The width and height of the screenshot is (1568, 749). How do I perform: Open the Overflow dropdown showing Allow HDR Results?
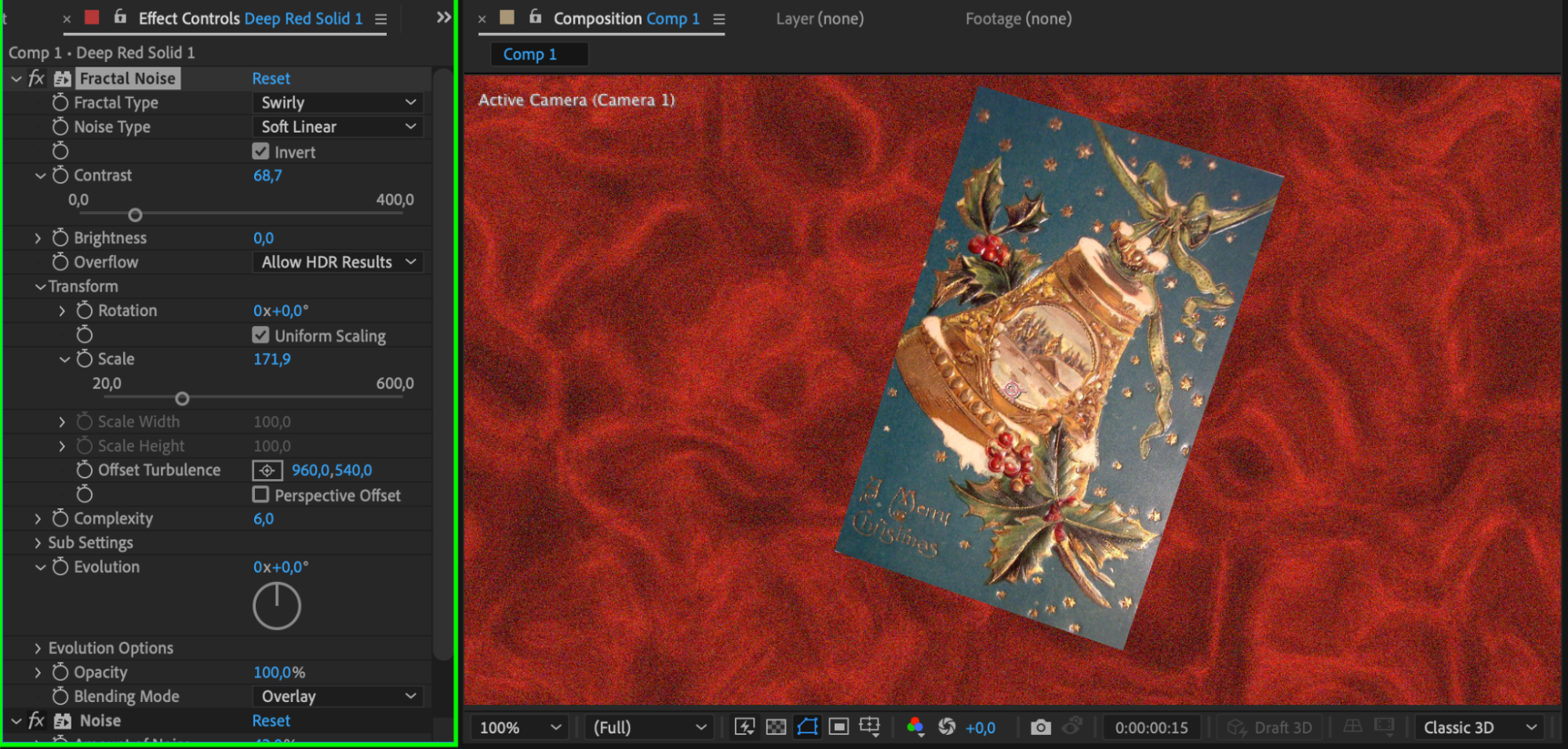tap(338, 262)
